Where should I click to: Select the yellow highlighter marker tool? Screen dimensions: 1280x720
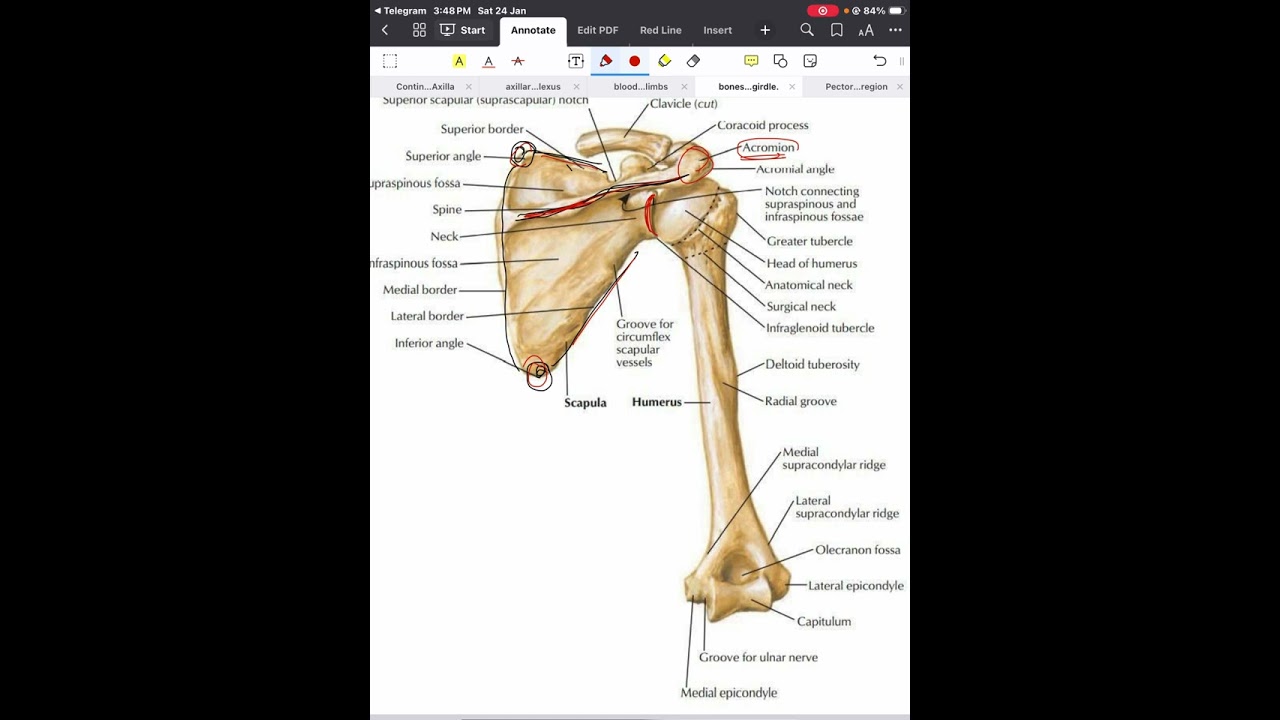tap(664, 61)
